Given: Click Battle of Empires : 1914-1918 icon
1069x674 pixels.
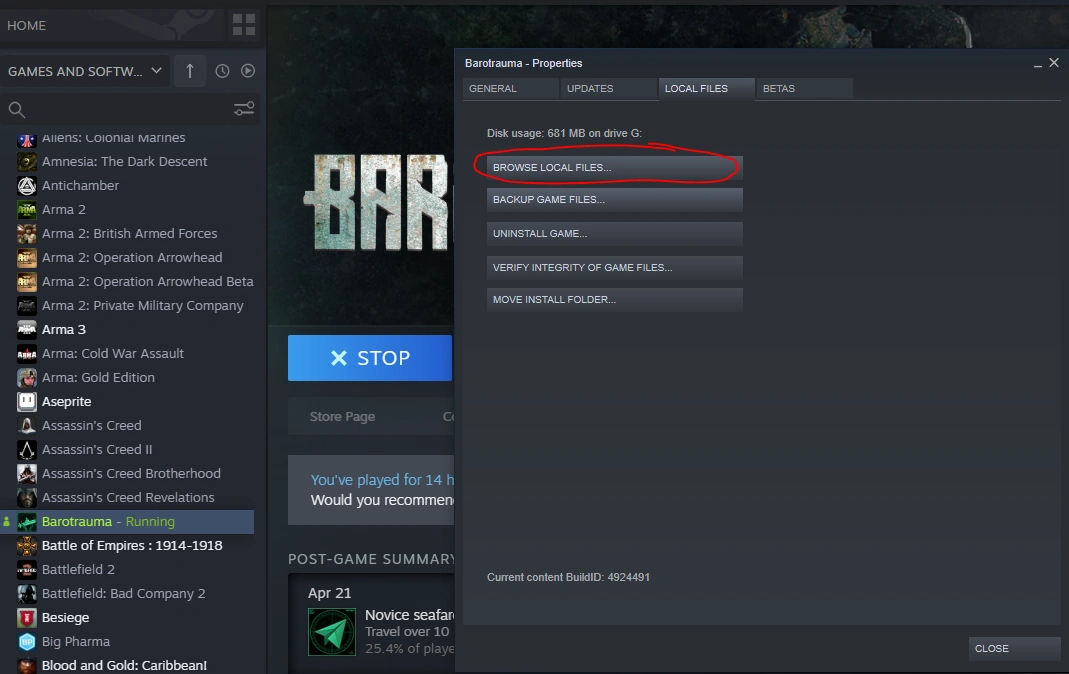Looking at the screenshot, I should click(27, 546).
